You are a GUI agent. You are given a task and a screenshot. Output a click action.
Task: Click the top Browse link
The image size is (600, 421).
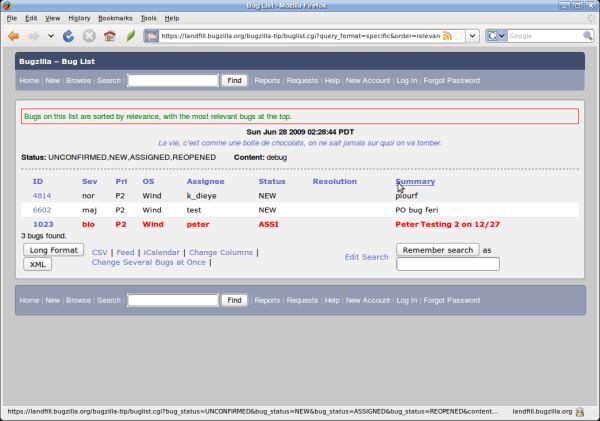click(x=78, y=80)
